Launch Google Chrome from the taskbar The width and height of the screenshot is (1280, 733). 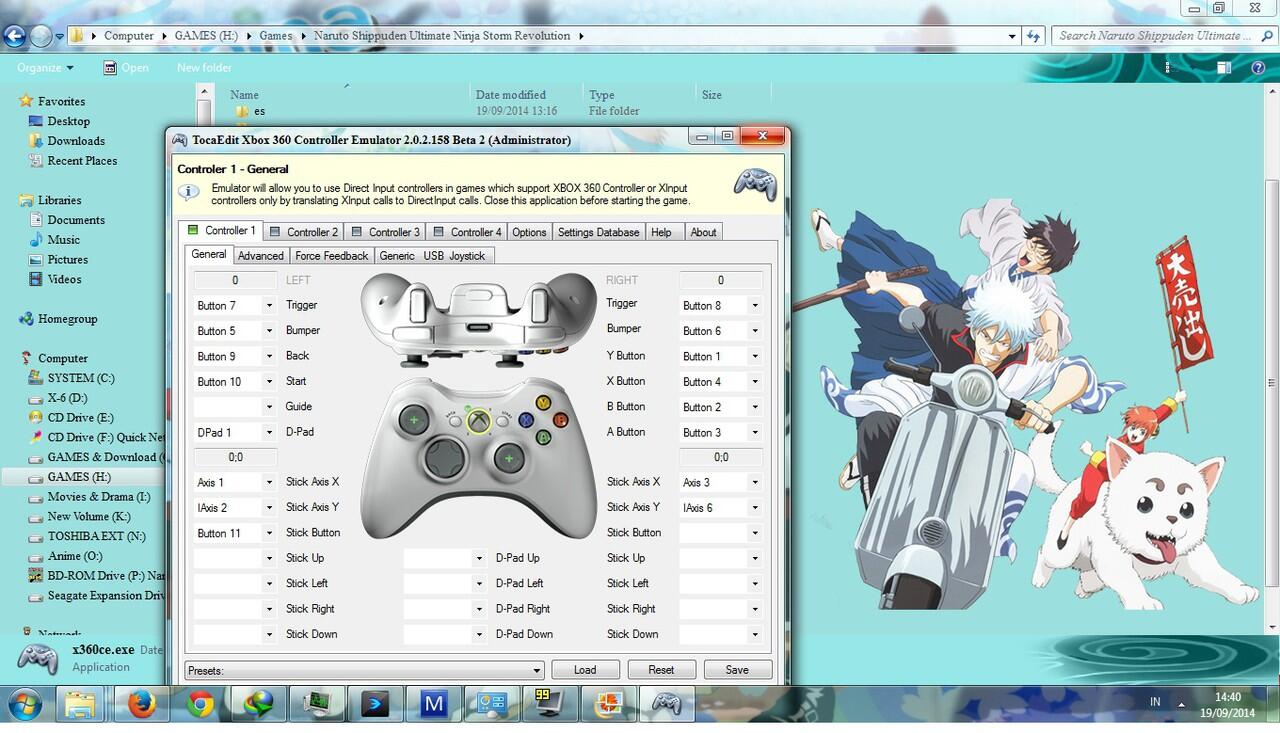tap(201, 704)
